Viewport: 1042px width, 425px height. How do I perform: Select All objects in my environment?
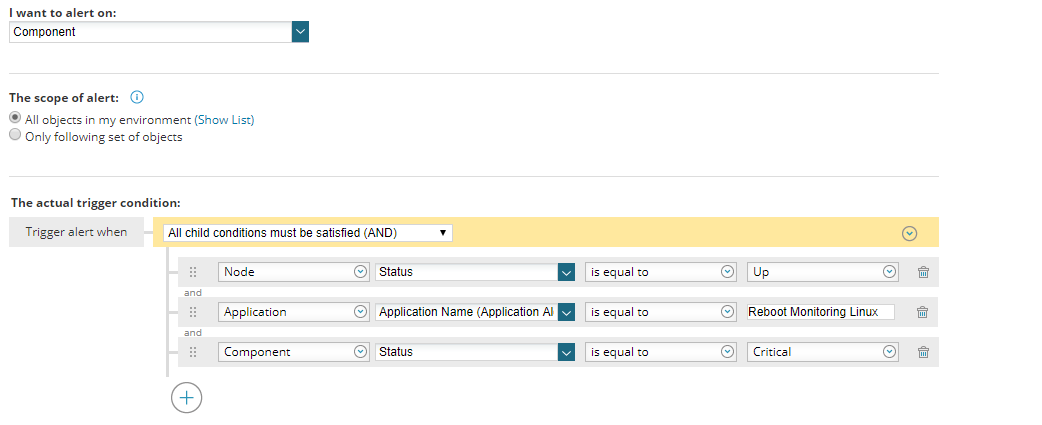pos(15,118)
